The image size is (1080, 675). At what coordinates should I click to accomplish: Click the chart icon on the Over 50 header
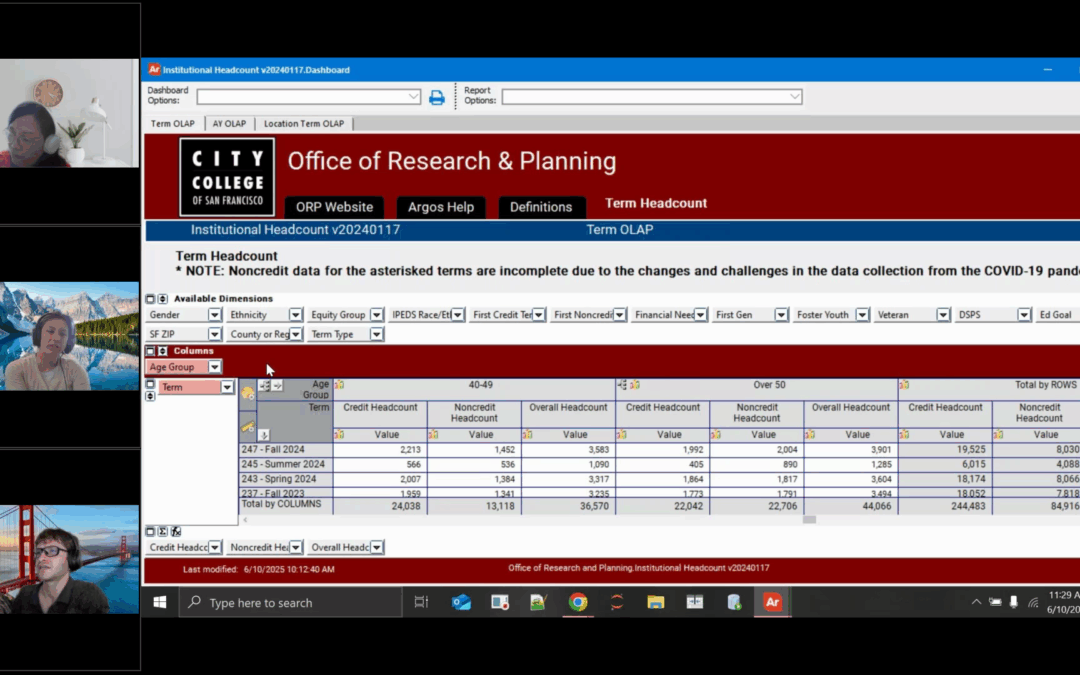(634, 385)
